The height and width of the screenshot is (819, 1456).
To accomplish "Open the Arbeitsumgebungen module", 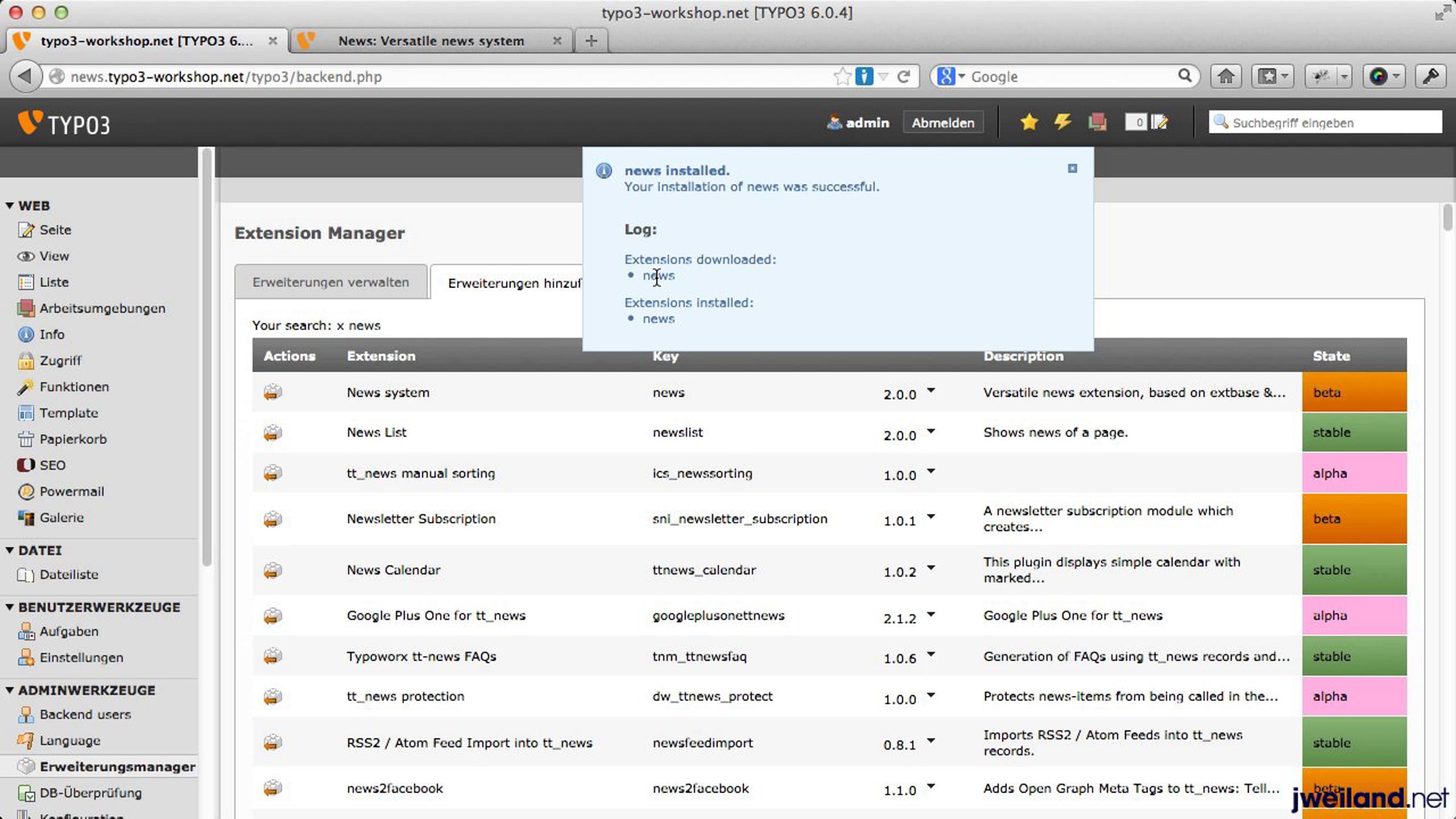I will 102,308.
